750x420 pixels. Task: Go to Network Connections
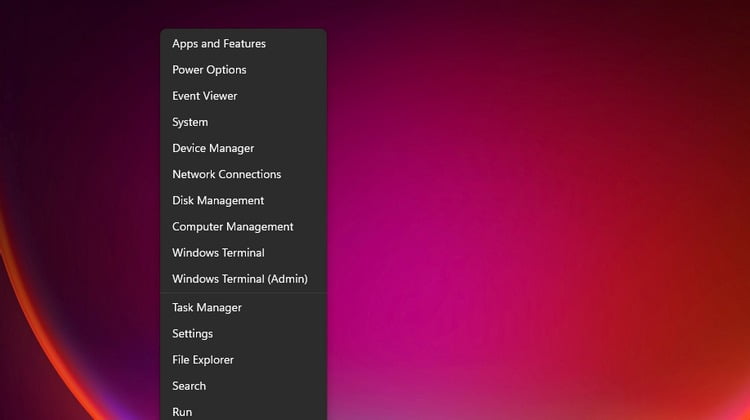pos(243,174)
